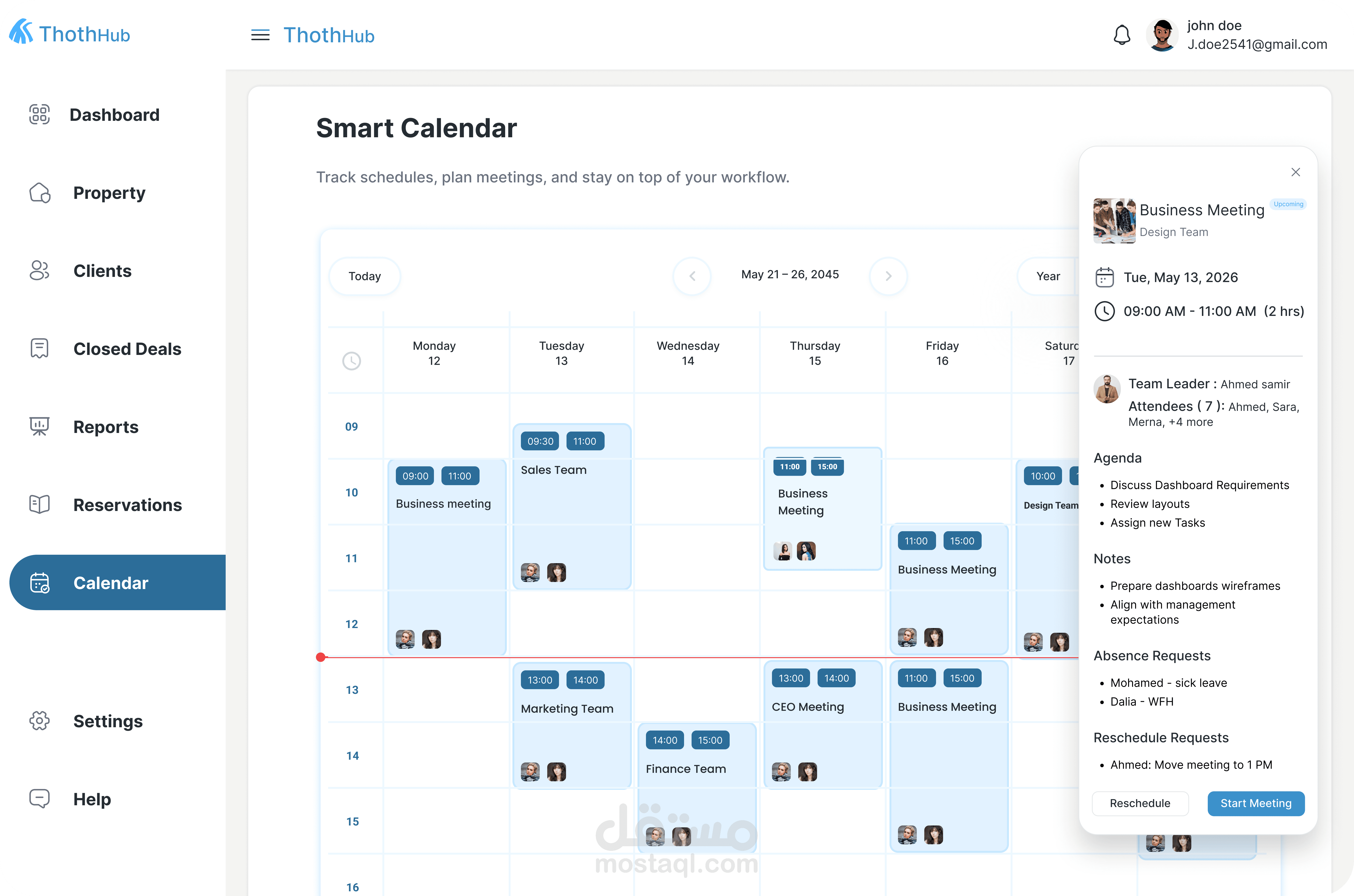Open the Reservations menu item

pos(127,505)
